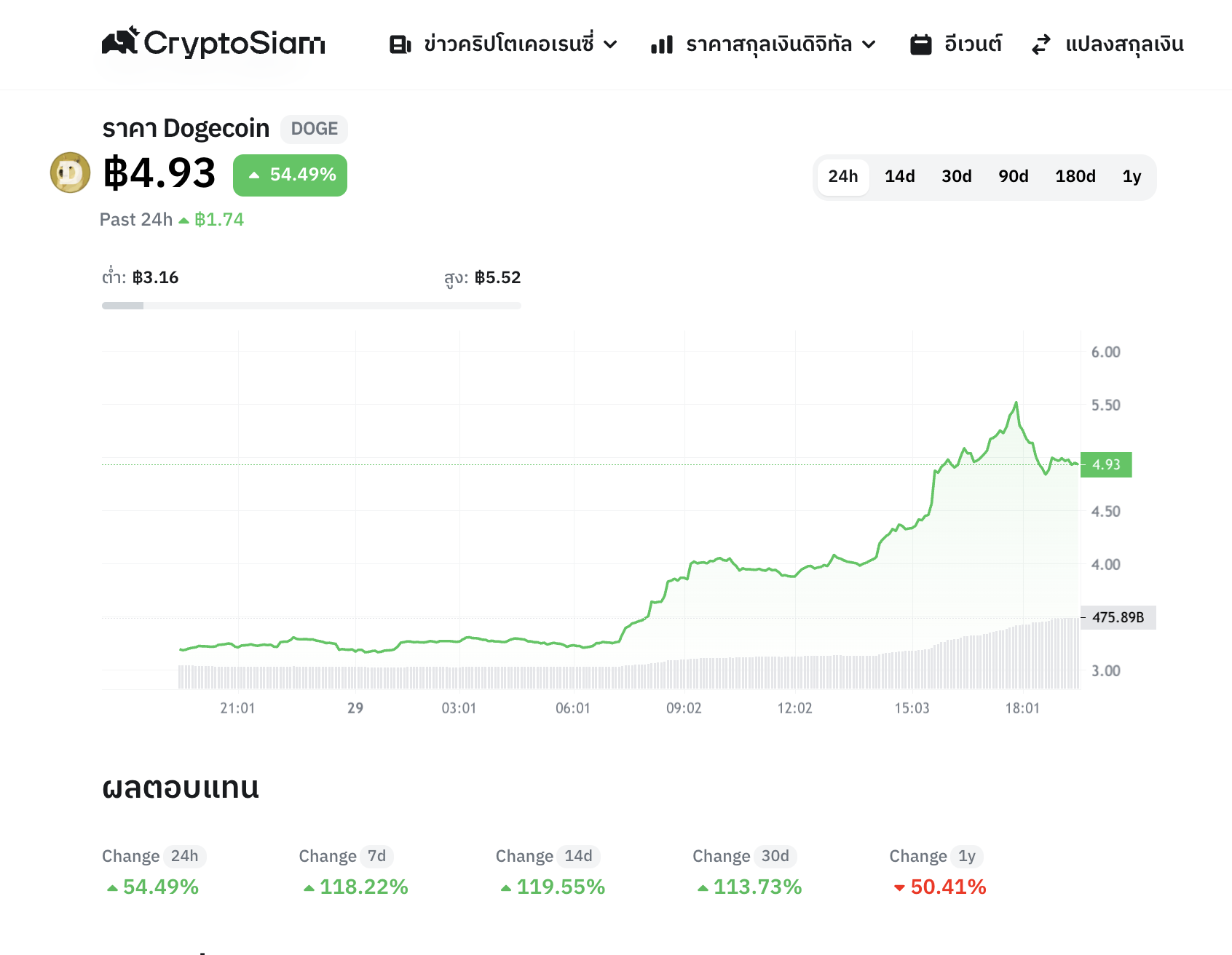Click the 118.22% 7d return value

tap(355, 887)
